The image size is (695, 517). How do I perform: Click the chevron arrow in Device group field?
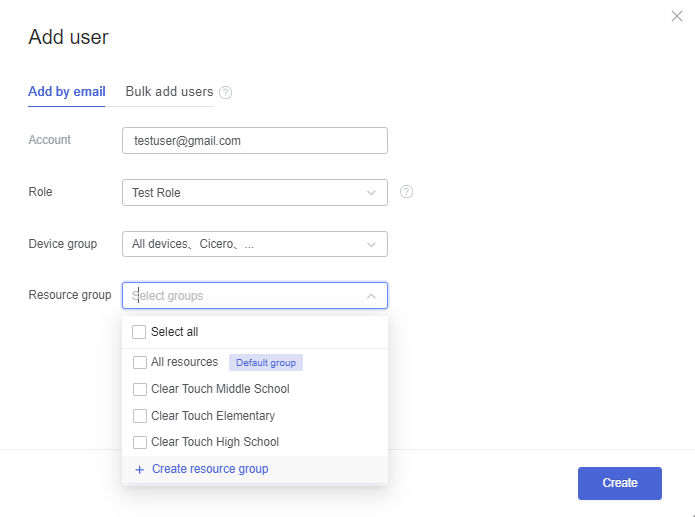tap(371, 244)
